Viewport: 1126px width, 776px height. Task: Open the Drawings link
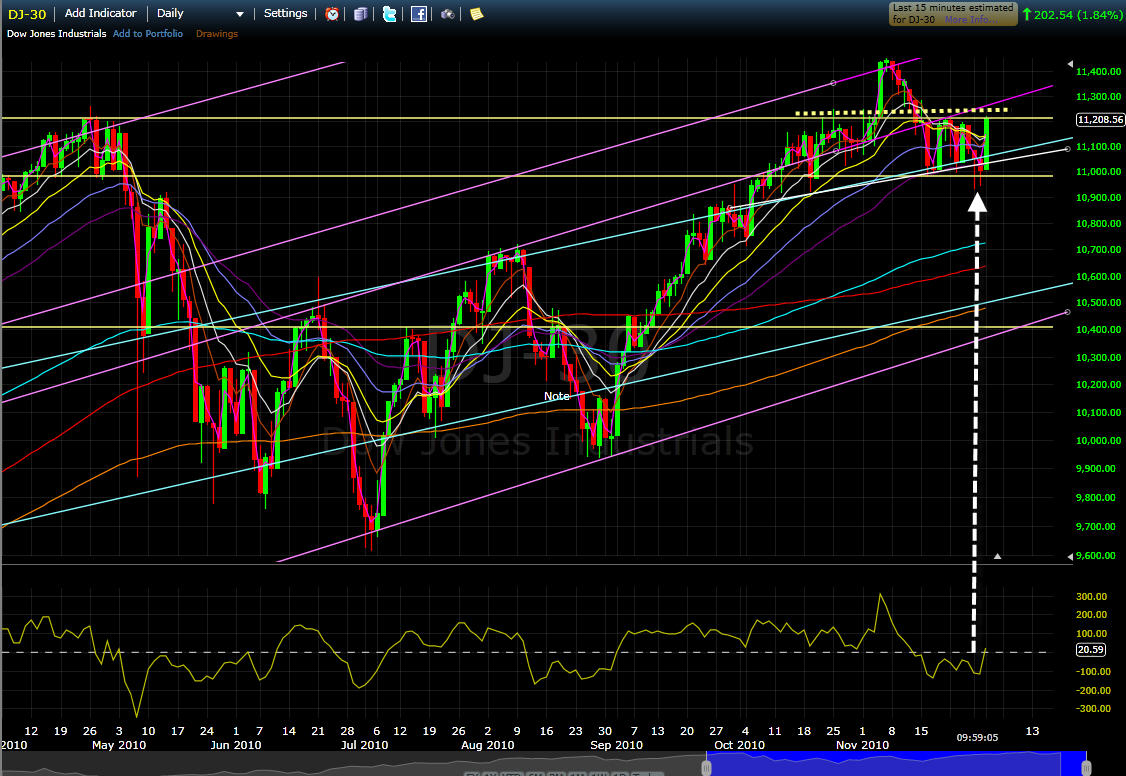[217, 34]
